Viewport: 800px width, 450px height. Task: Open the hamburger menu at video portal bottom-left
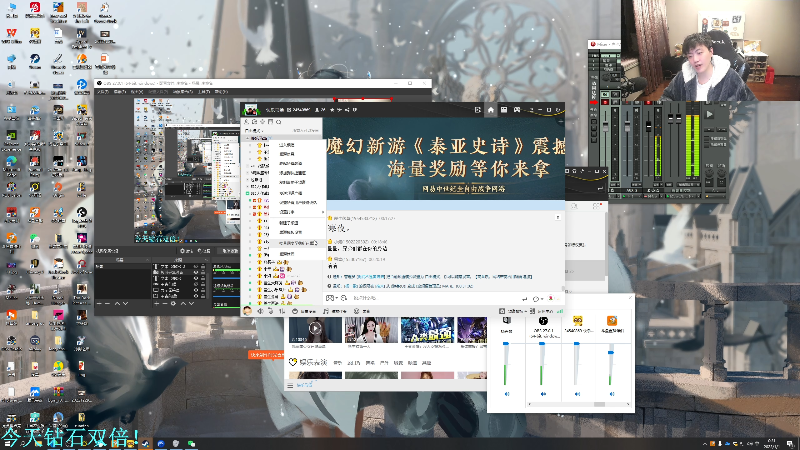pos(290,385)
